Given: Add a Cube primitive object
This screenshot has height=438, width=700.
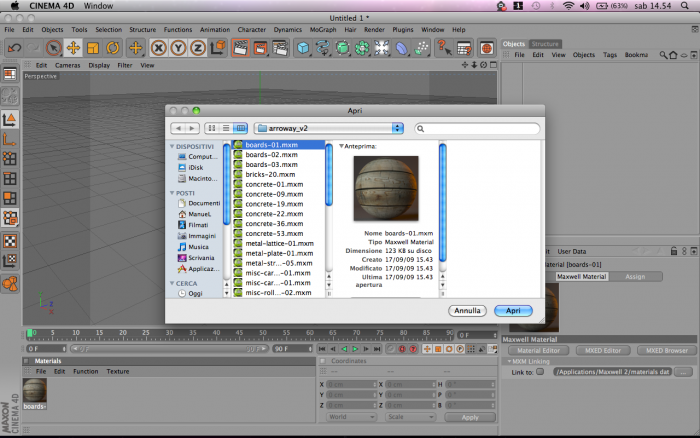Looking at the screenshot, I should click(303, 48).
